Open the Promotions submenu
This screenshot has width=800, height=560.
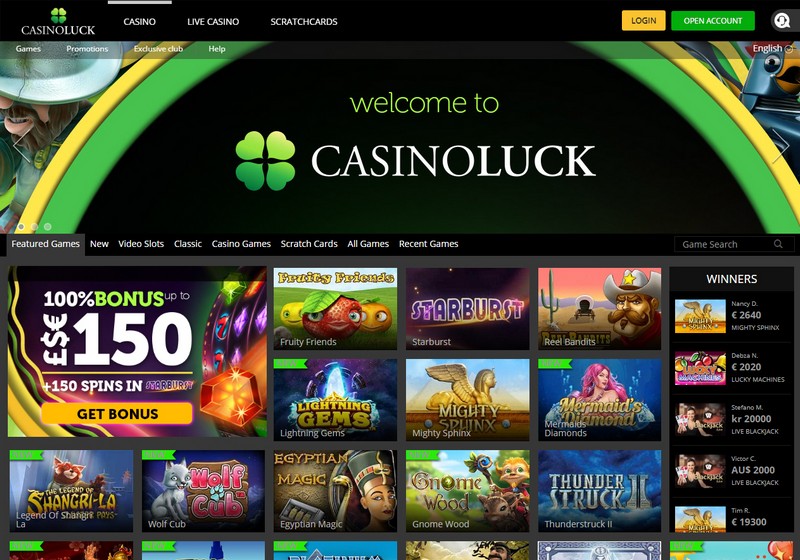[87, 49]
